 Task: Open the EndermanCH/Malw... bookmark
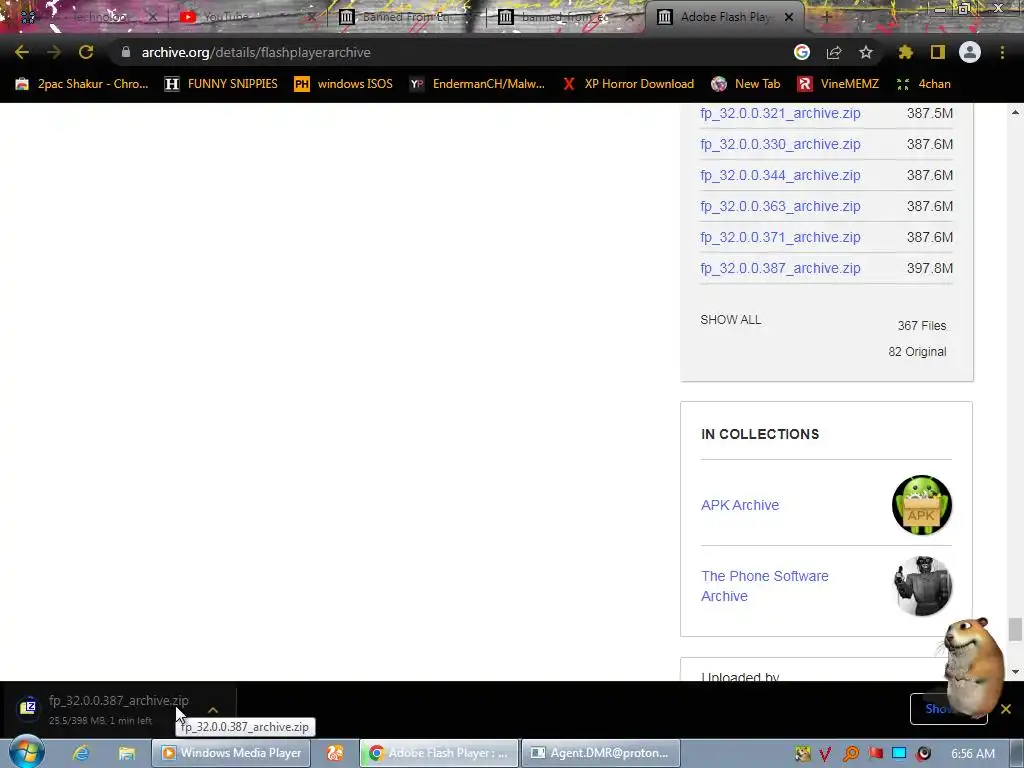(x=477, y=84)
